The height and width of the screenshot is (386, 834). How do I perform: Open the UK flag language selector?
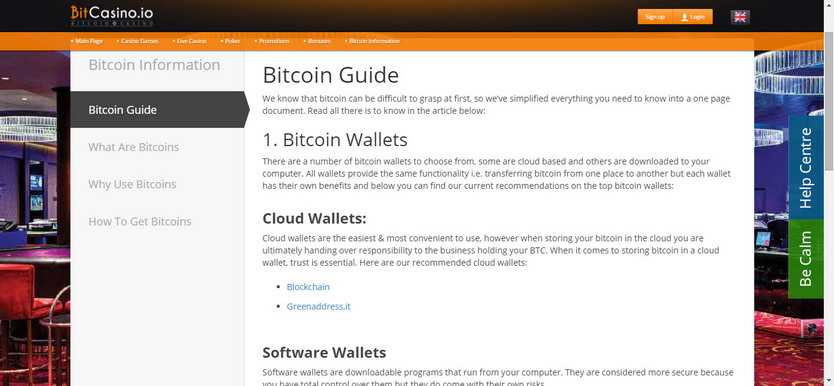[x=740, y=16]
